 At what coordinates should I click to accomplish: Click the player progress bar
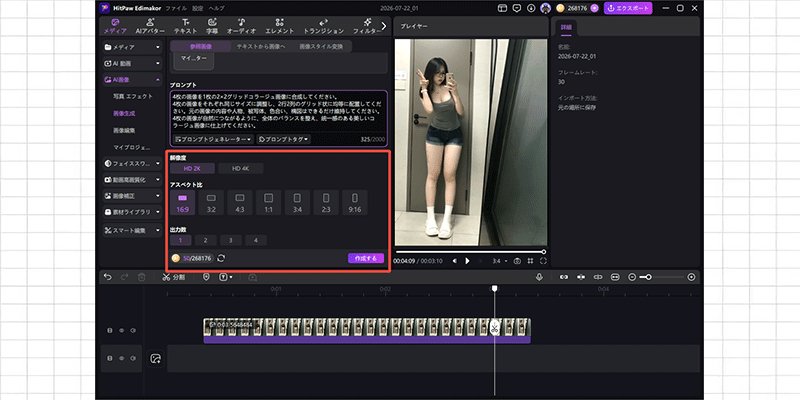click(469, 252)
